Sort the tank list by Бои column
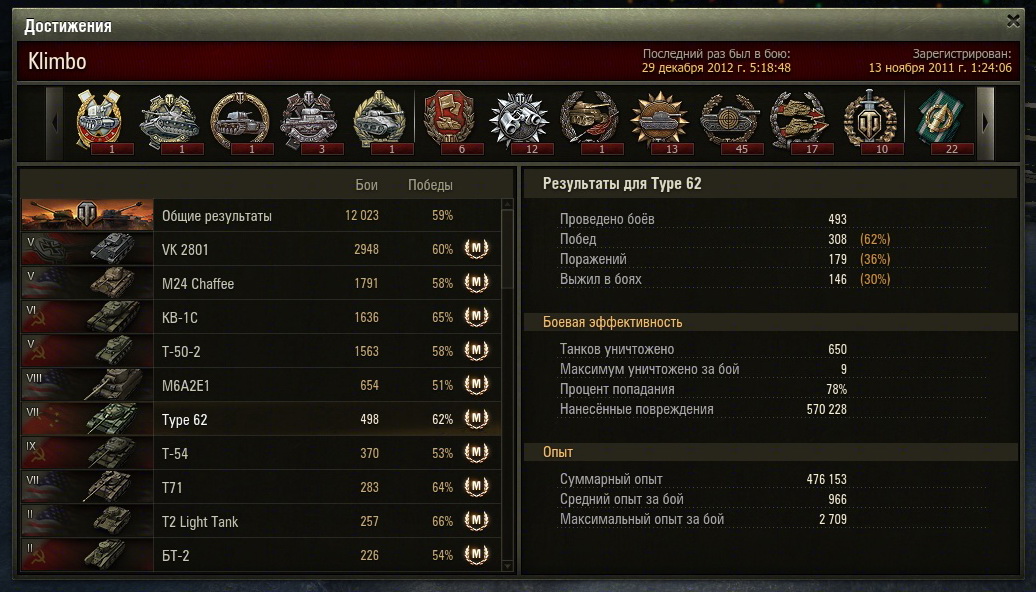1036x592 pixels. [x=367, y=185]
